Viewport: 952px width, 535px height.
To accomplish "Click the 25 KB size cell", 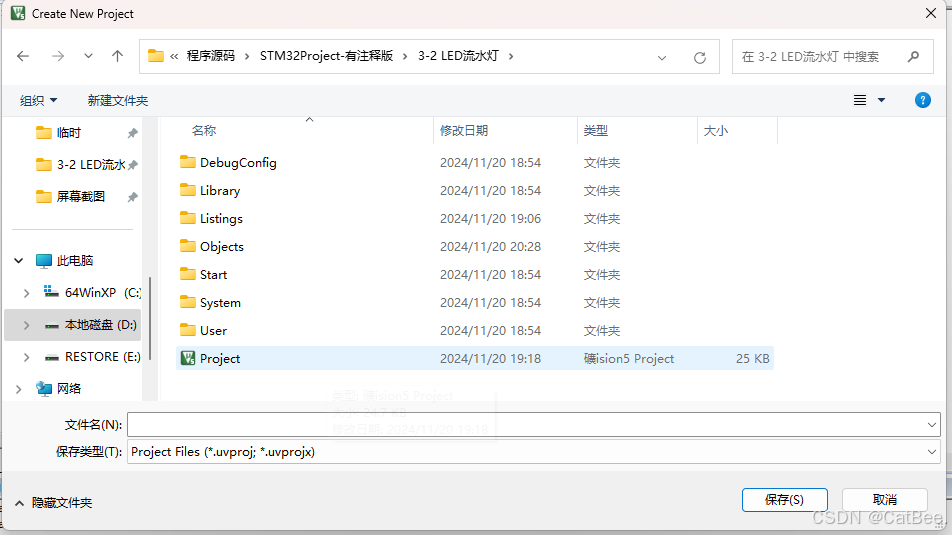I will pos(753,358).
